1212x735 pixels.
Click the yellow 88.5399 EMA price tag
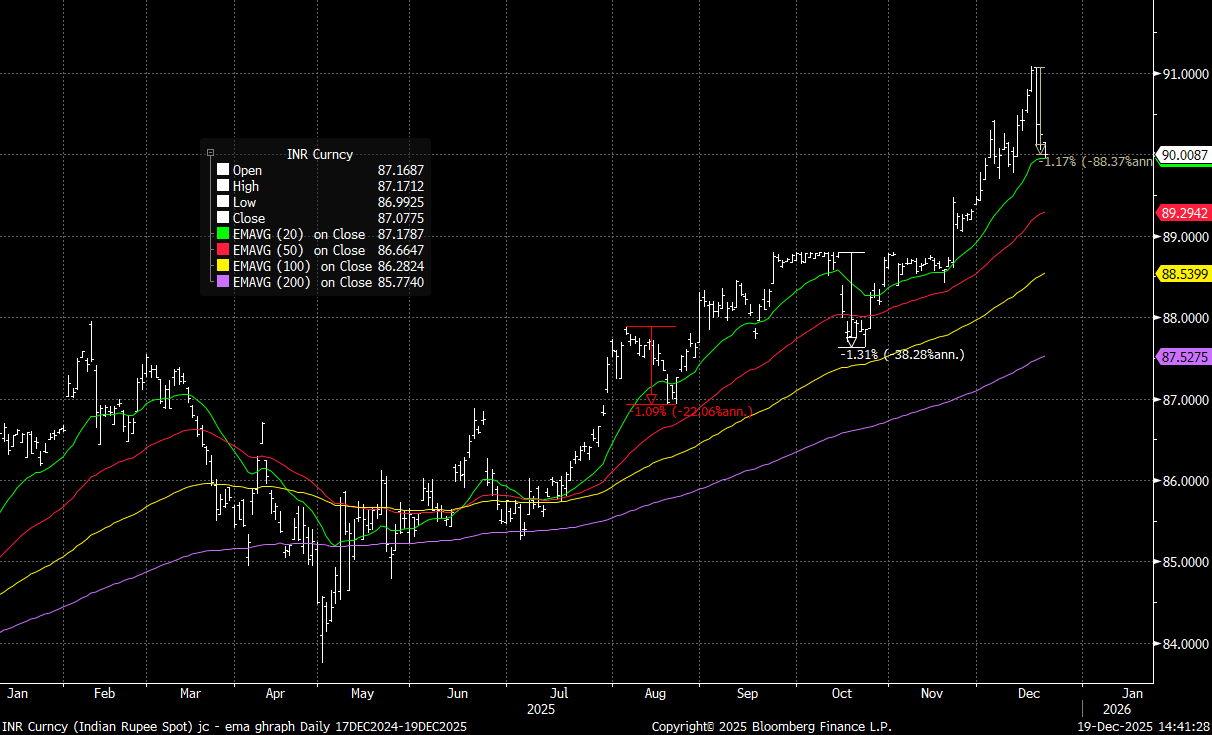pyautogui.click(x=1184, y=273)
